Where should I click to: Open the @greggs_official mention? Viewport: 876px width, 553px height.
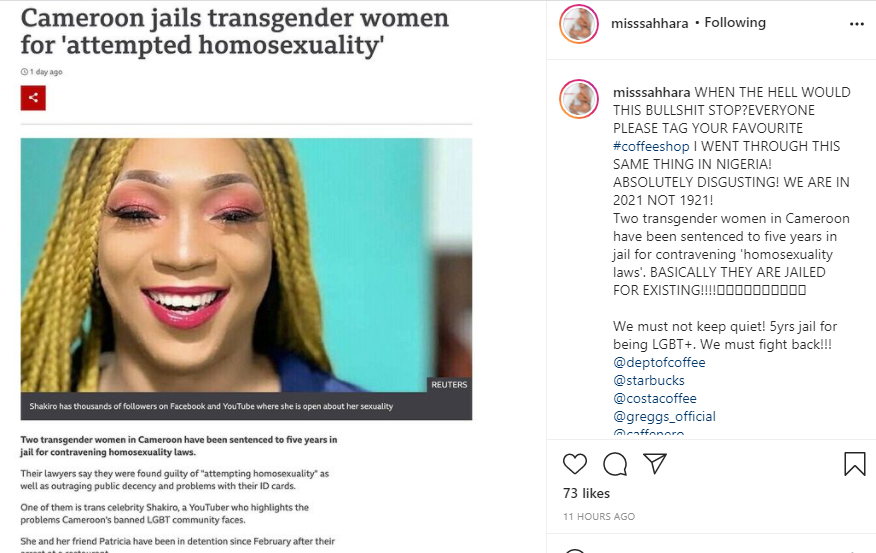tap(664, 417)
